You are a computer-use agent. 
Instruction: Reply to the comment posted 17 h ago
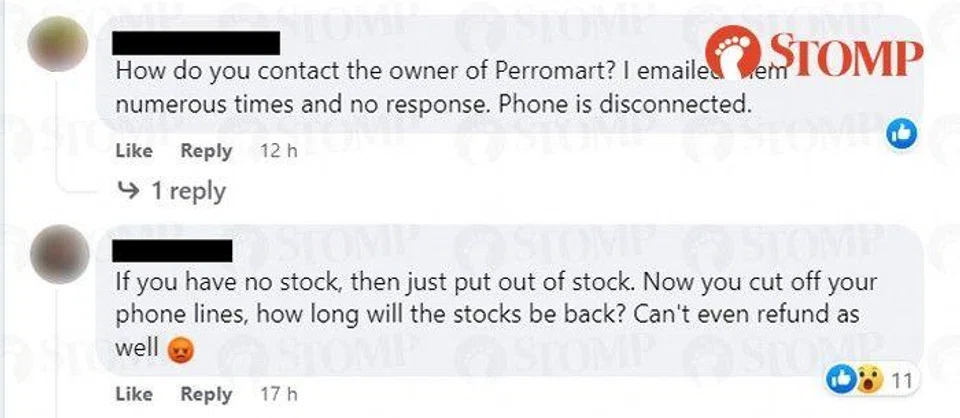coord(206,393)
